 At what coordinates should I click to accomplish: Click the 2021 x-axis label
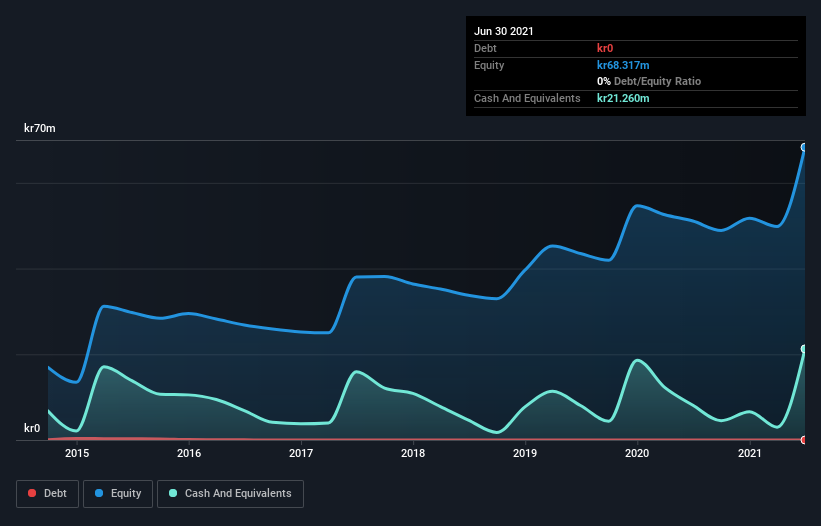(750, 454)
